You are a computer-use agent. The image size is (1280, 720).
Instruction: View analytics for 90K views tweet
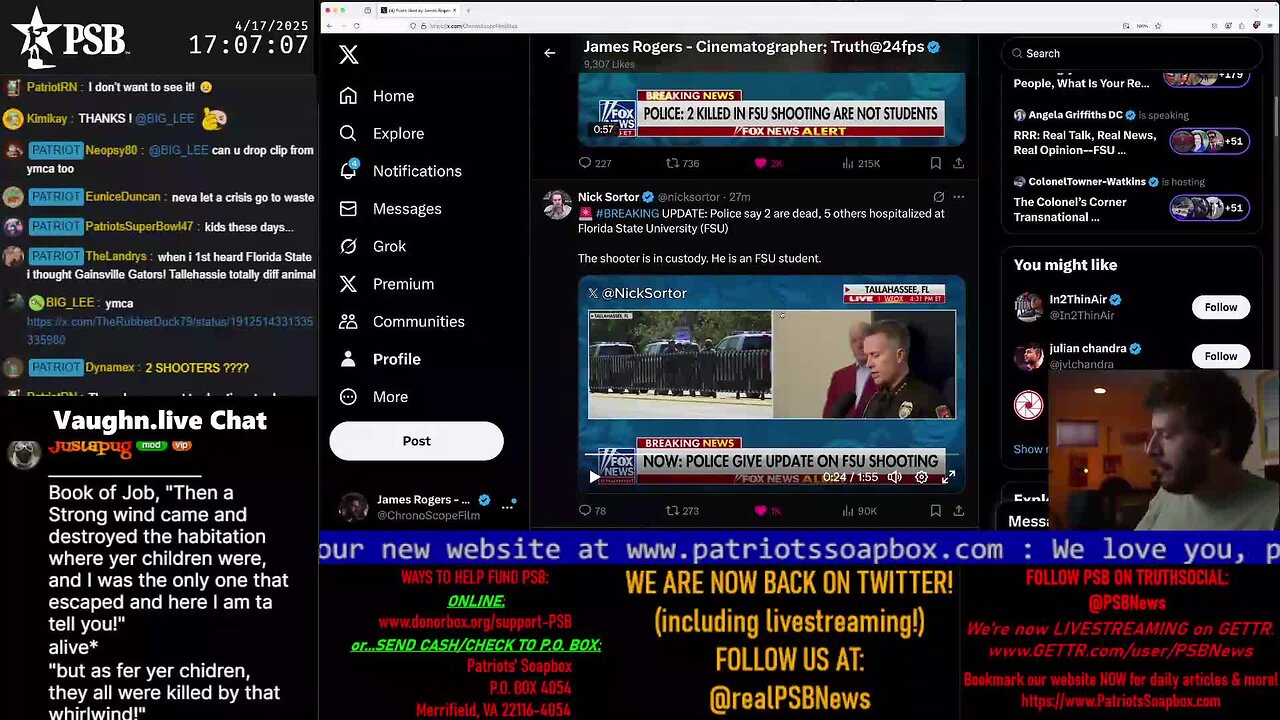(x=859, y=511)
